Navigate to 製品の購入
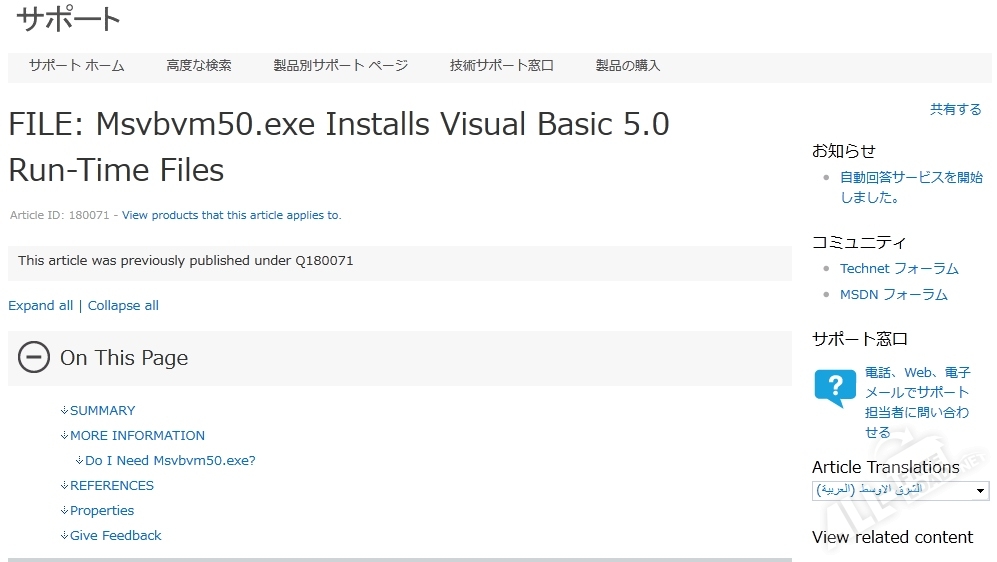Image resolution: width=997 pixels, height=562 pixels. (x=628, y=66)
